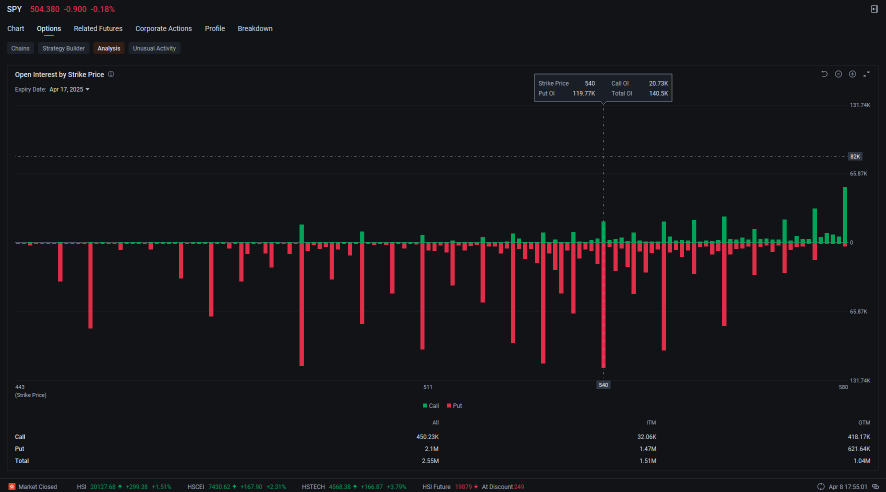Click the total call value 450.23K

(x=427, y=437)
